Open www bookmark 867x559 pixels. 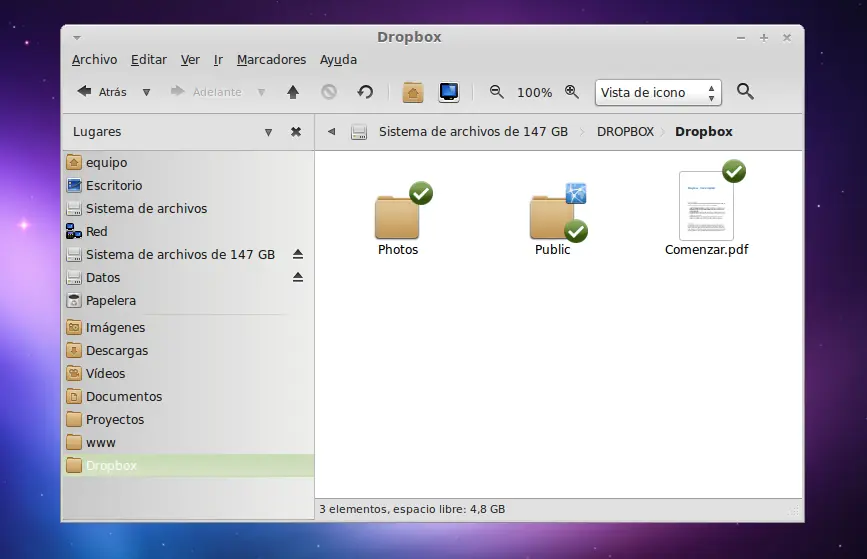pyautogui.click(x=188, y=442)
